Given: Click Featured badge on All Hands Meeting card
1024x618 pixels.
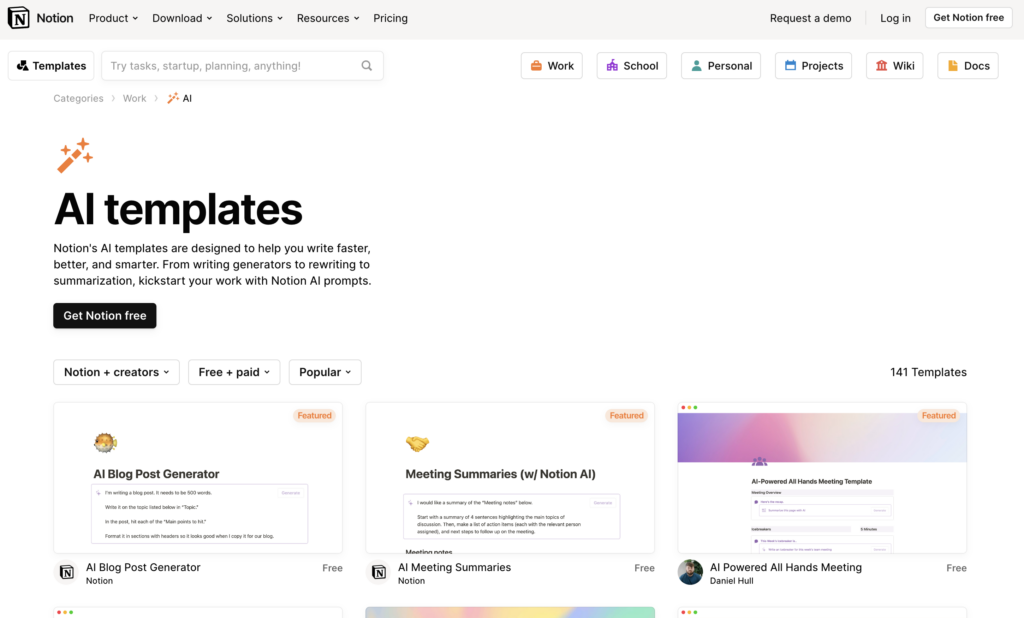Looking at the screenshot, I should (939, 415).
